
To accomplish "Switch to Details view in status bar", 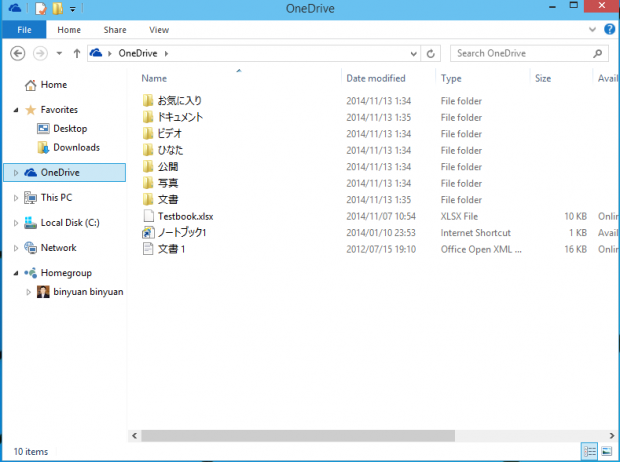I will [590, 451].
